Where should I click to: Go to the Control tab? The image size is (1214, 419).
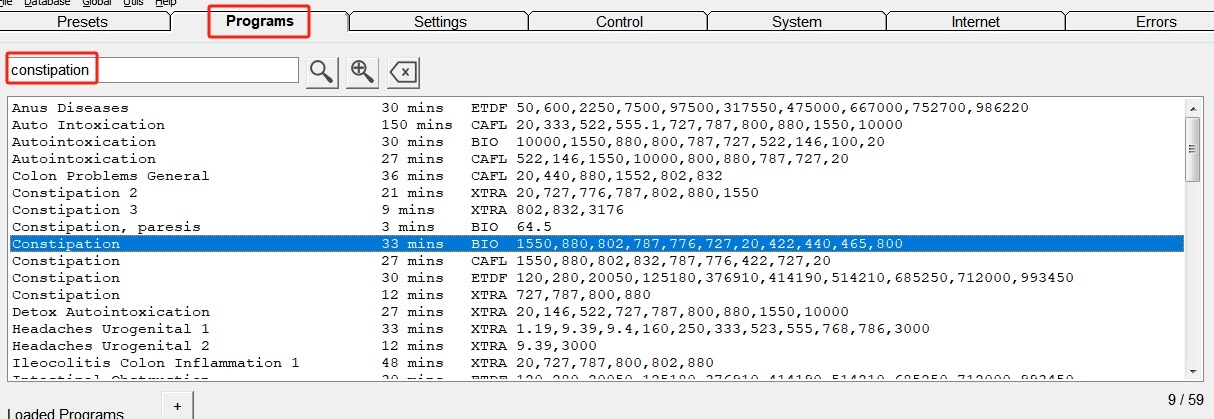click(619, 22)
